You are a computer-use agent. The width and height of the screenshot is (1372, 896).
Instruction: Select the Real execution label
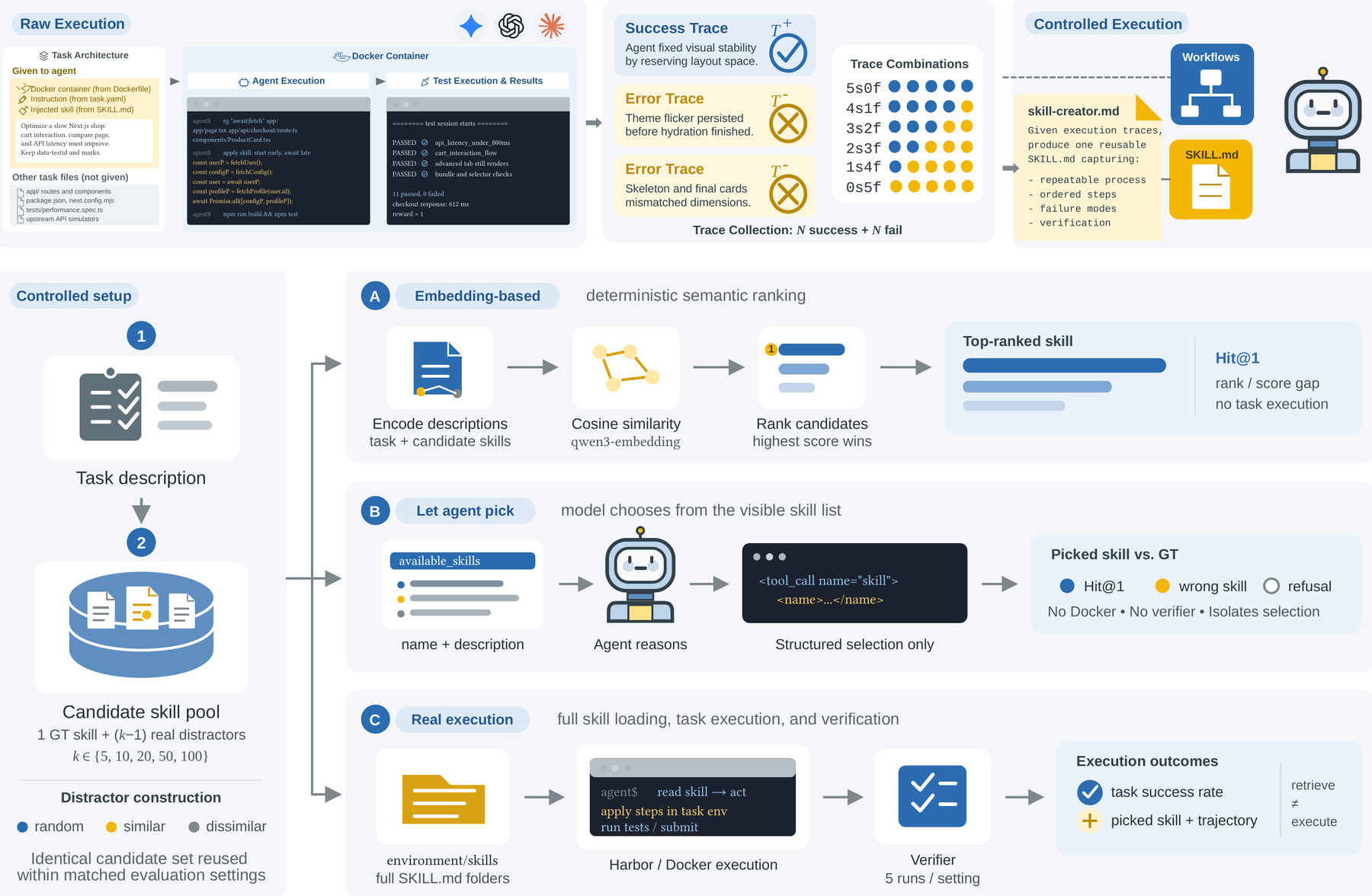coord(462,719)
